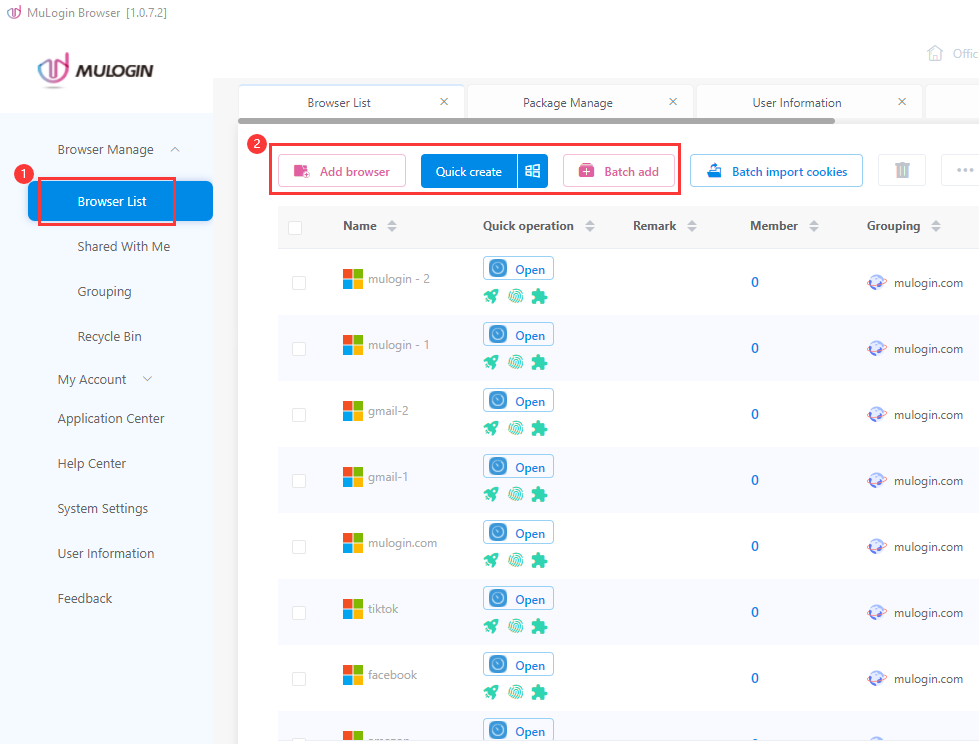The width and height of the screenshot is (979, 744).
Task: Open Recycle Bin in sidebar
Action: point(109,336)
